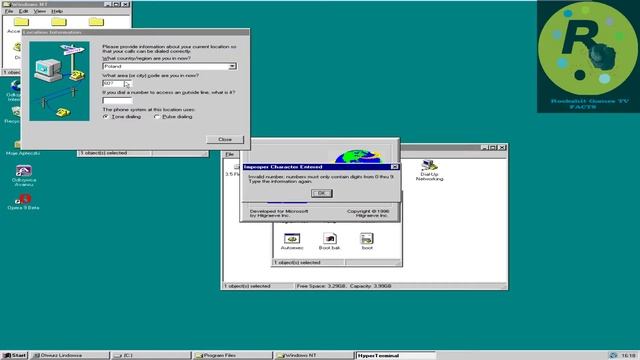Close the Improper Character Entered dialog with X

(394, 167)
